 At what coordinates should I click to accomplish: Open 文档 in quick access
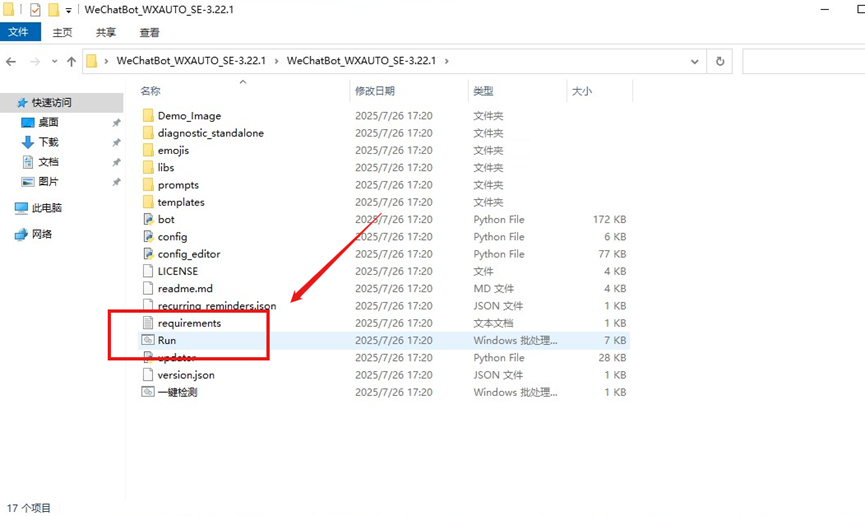pos(49,162)
